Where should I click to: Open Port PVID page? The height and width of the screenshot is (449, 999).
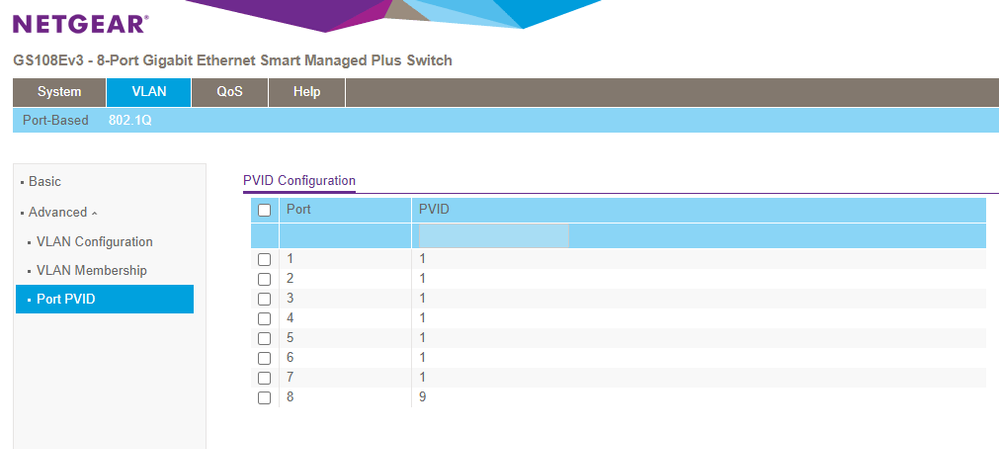pyautogui.click(x=104, y=299)
